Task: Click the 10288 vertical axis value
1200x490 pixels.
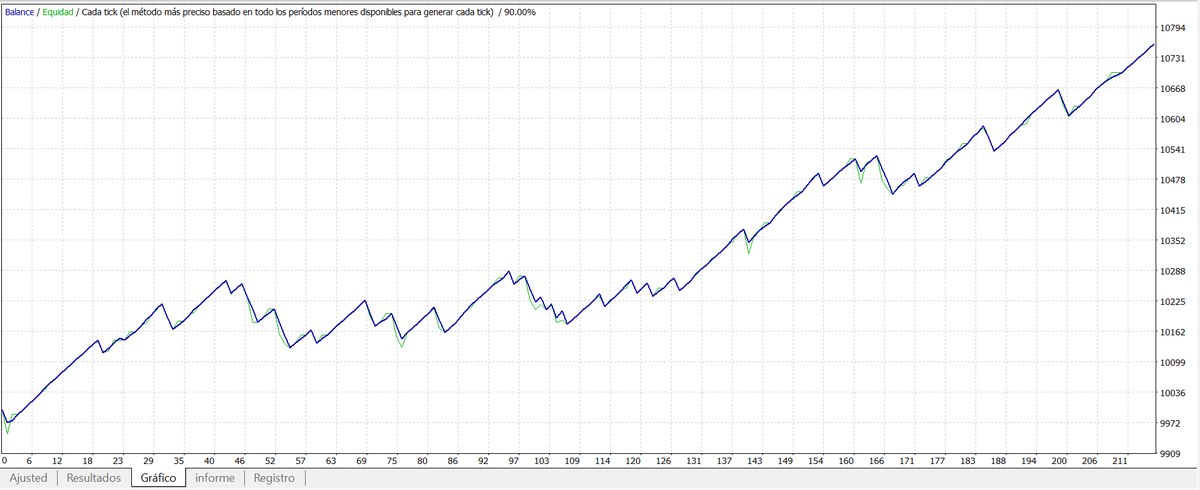Action: 1174,271
